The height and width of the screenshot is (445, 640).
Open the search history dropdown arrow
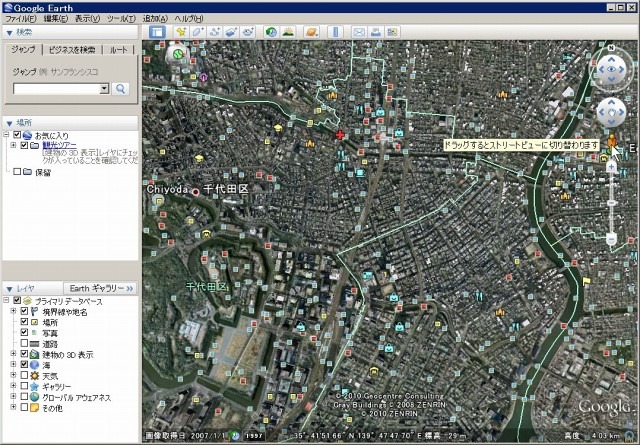[104, 89]
